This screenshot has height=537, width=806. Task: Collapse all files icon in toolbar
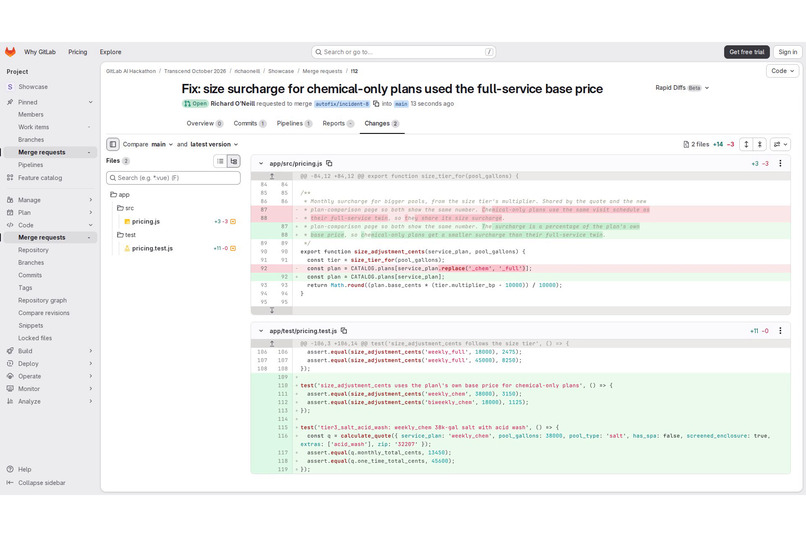[x=760, y=144]
